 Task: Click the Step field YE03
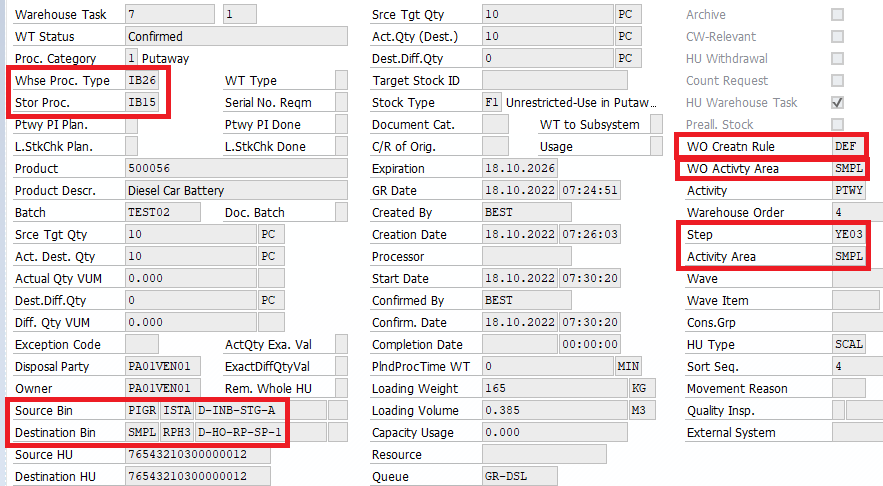pos(849,234)
